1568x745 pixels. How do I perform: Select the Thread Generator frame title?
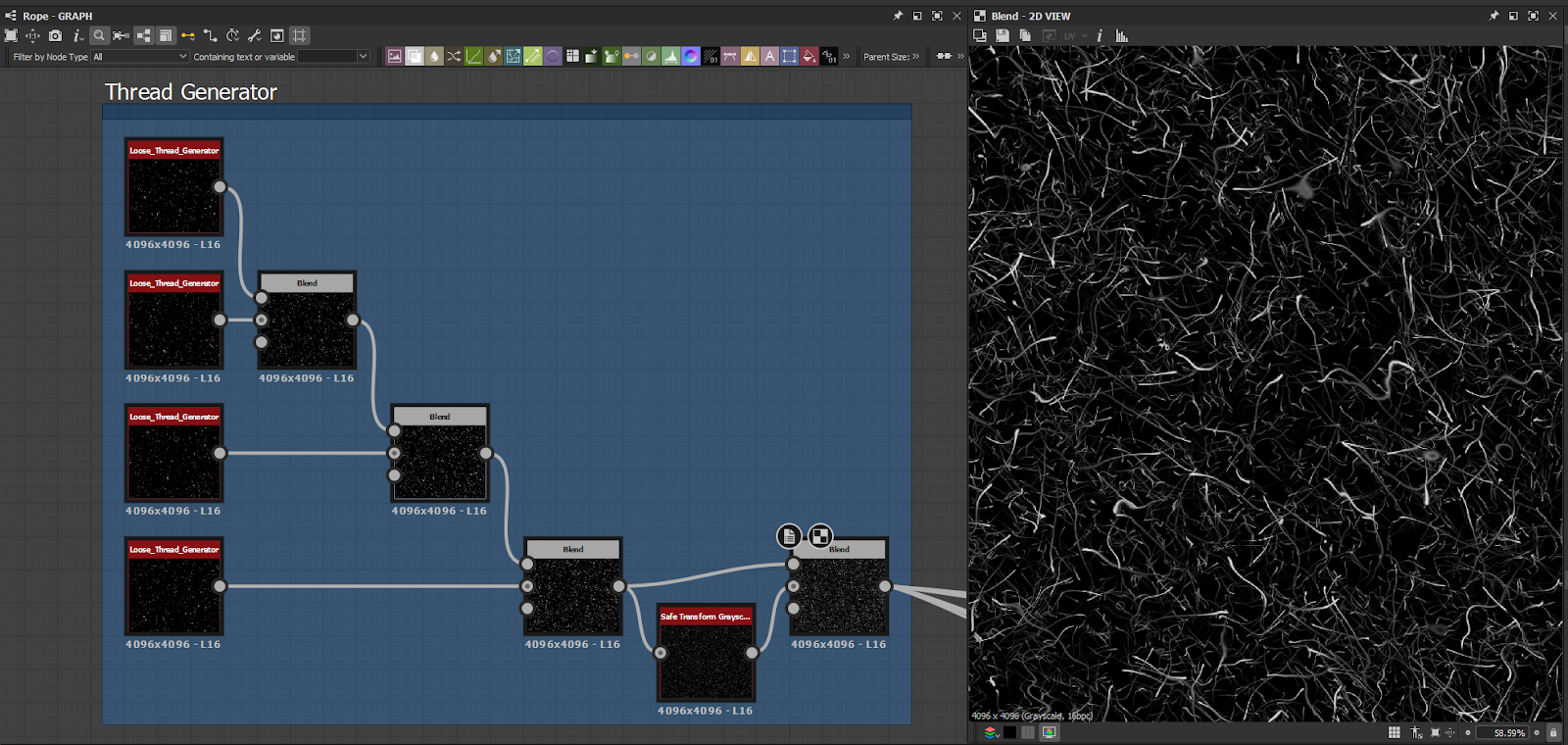point(191,92)
